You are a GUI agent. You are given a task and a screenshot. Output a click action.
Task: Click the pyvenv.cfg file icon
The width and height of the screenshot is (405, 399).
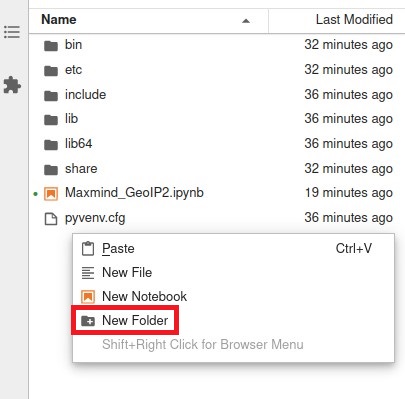[x=51, y=219]
